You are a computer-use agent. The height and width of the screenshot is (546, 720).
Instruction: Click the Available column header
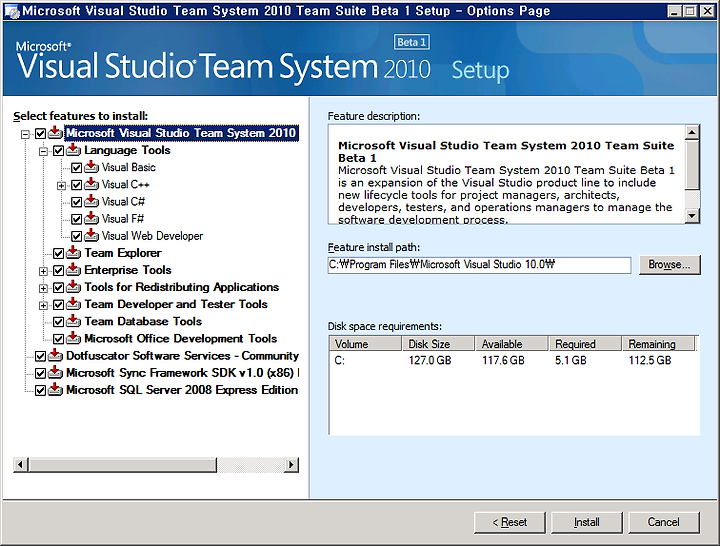[x=512, y=343]
